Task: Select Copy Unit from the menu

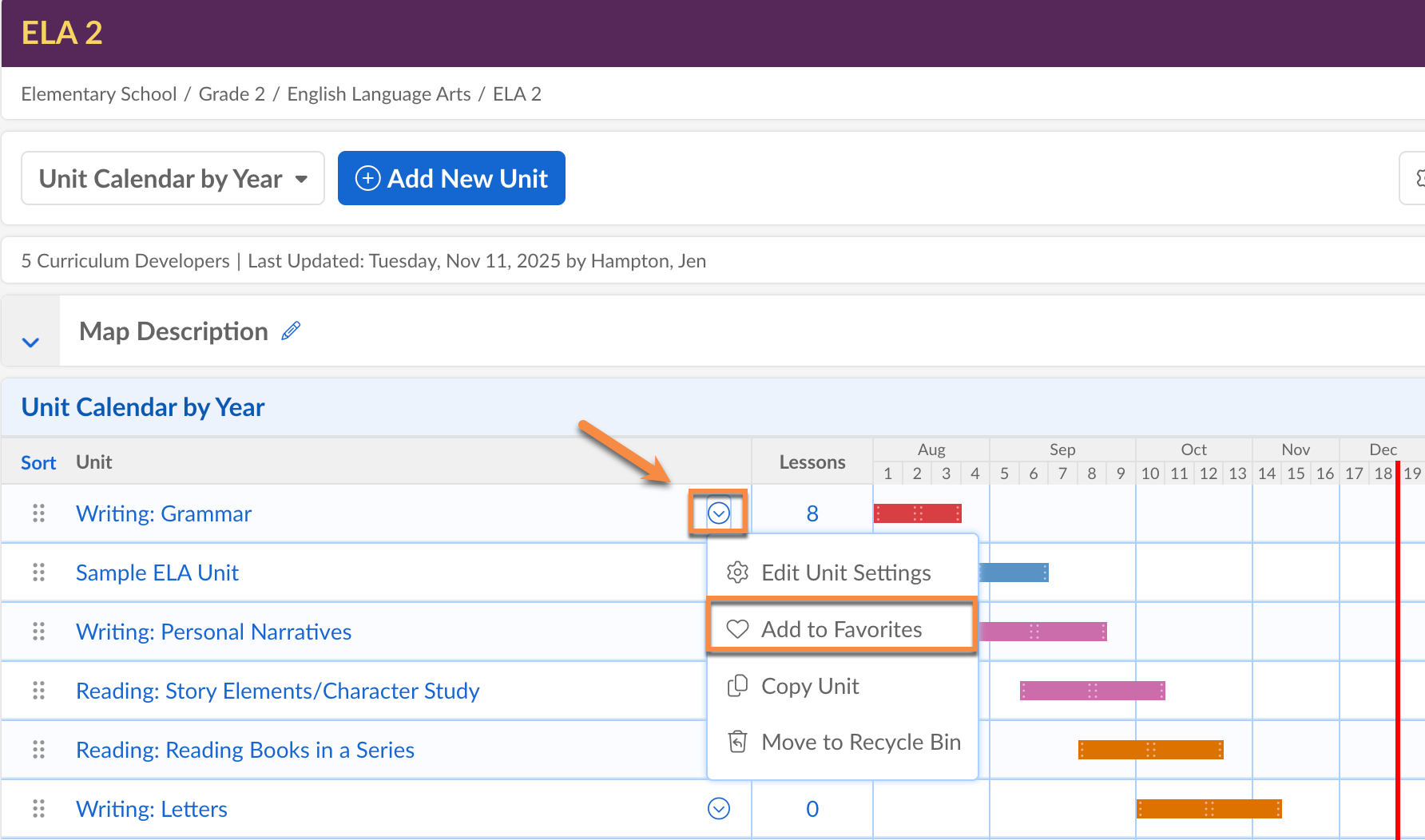Action: coord(810,686)
